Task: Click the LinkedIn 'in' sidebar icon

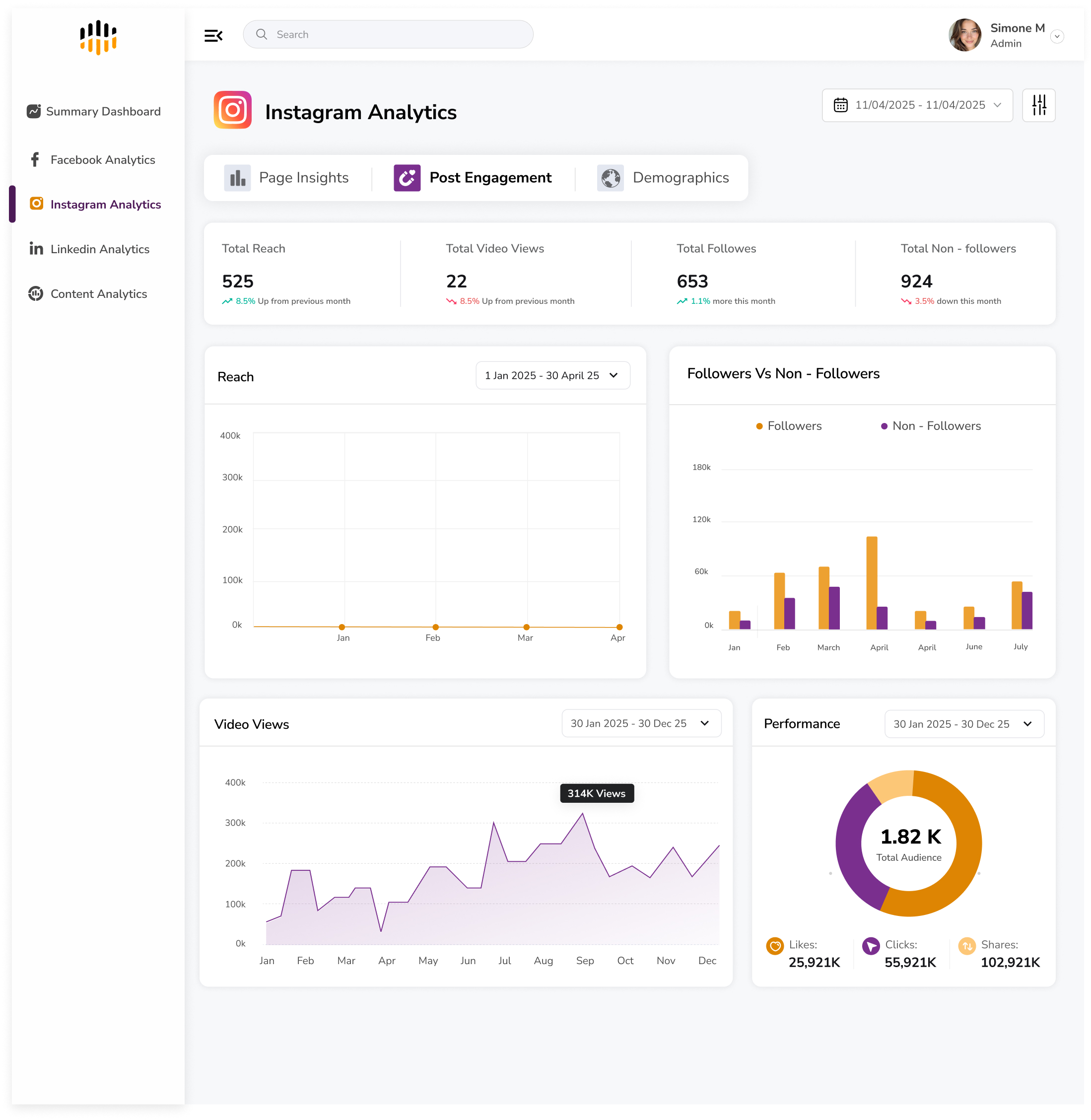Action: tap(36, 248)
